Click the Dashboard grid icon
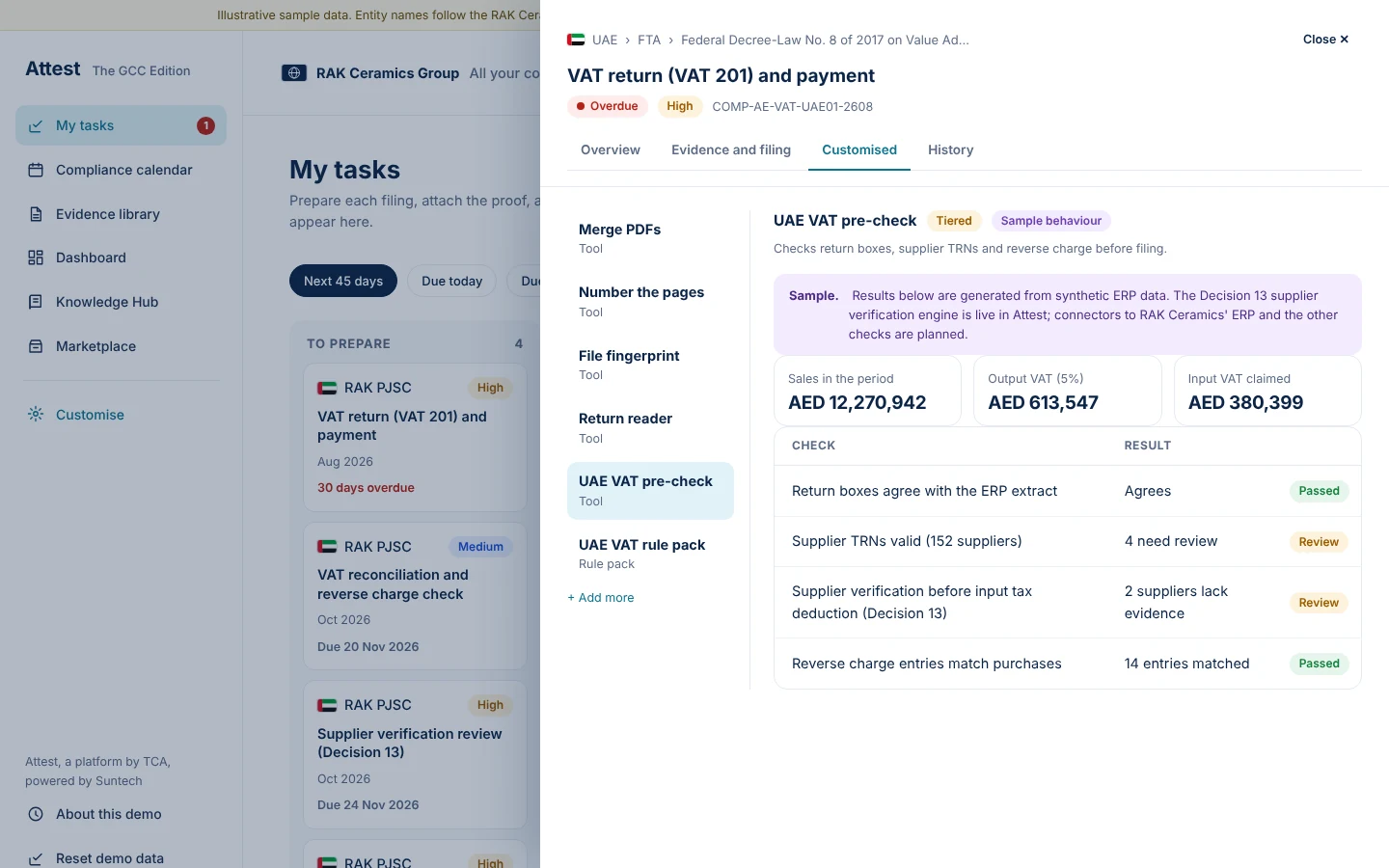Viewport: 1389px width, 868px height. click(x=36, y=258)
